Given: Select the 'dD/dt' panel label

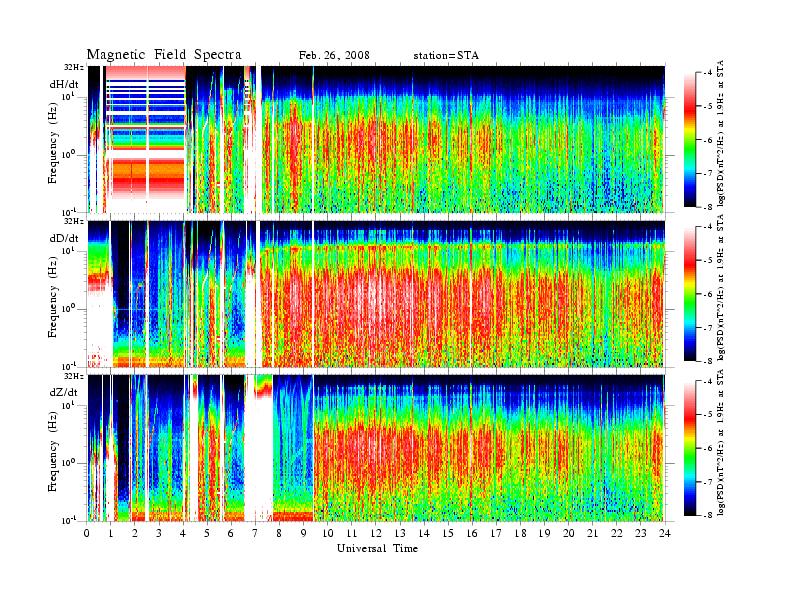Looking at the screenshot, I should (x=64, y=238).
